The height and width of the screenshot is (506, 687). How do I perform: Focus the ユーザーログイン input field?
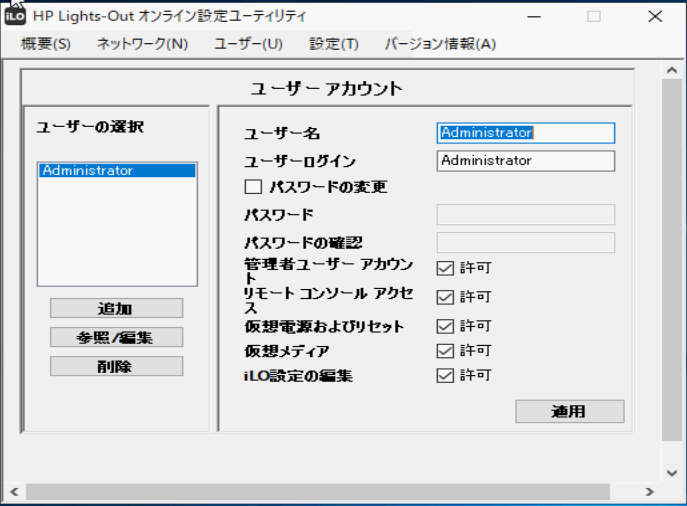[x=526, y=161]
